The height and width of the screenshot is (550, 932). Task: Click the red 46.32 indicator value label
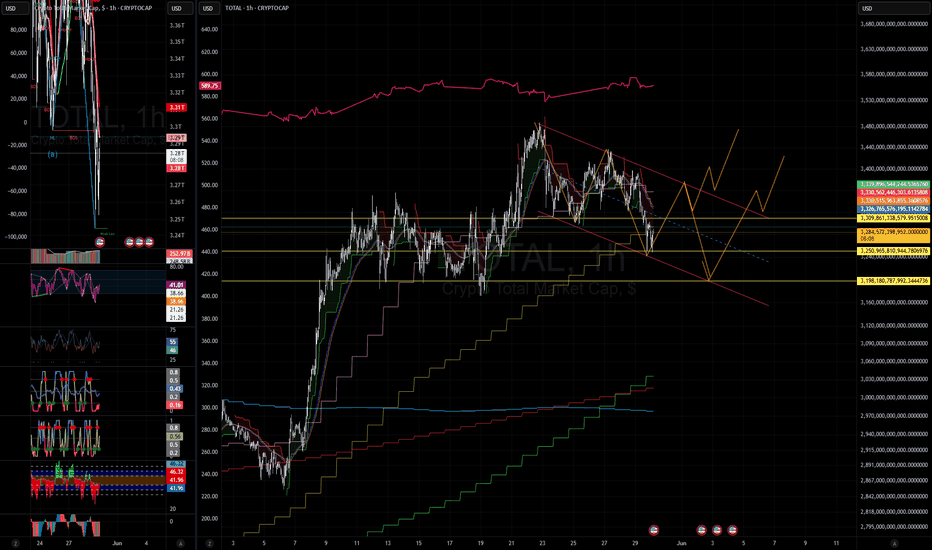[x=177, y=472]
